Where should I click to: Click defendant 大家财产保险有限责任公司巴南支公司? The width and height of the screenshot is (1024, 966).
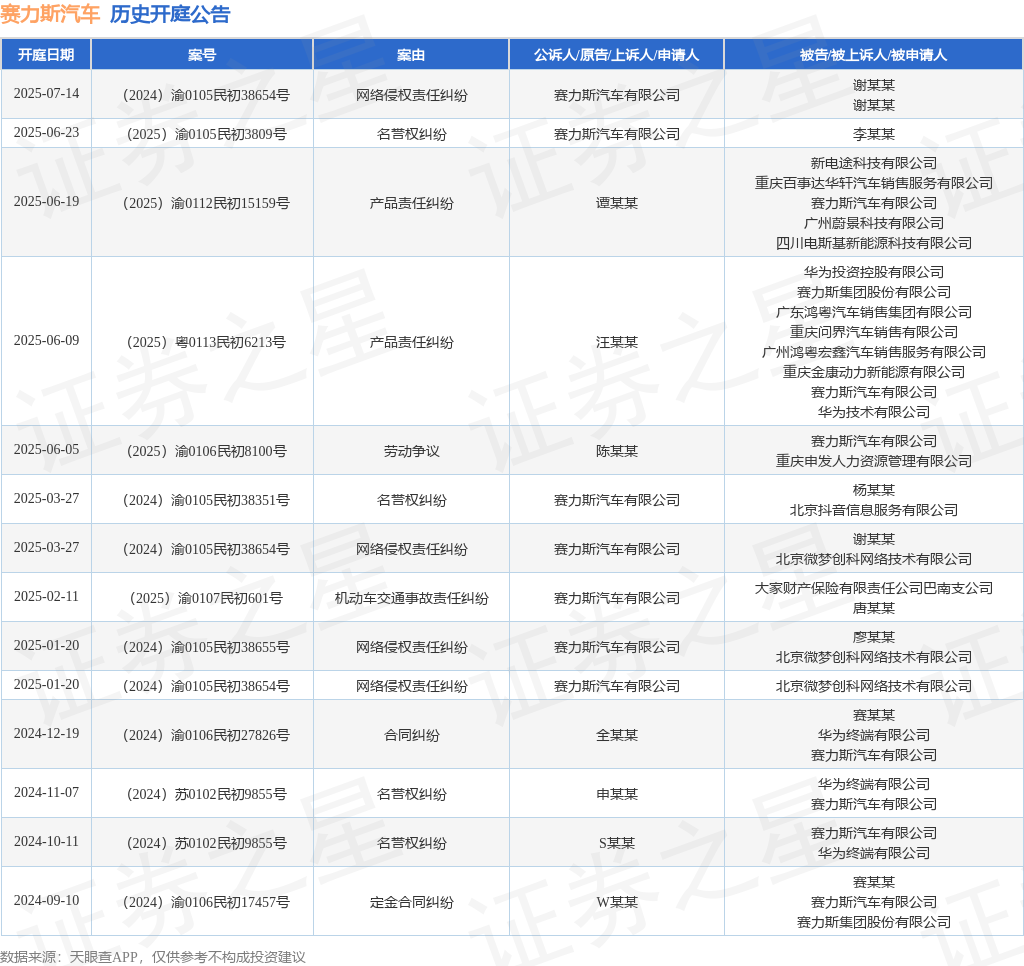pyautogui.click(x=873, y=588)
